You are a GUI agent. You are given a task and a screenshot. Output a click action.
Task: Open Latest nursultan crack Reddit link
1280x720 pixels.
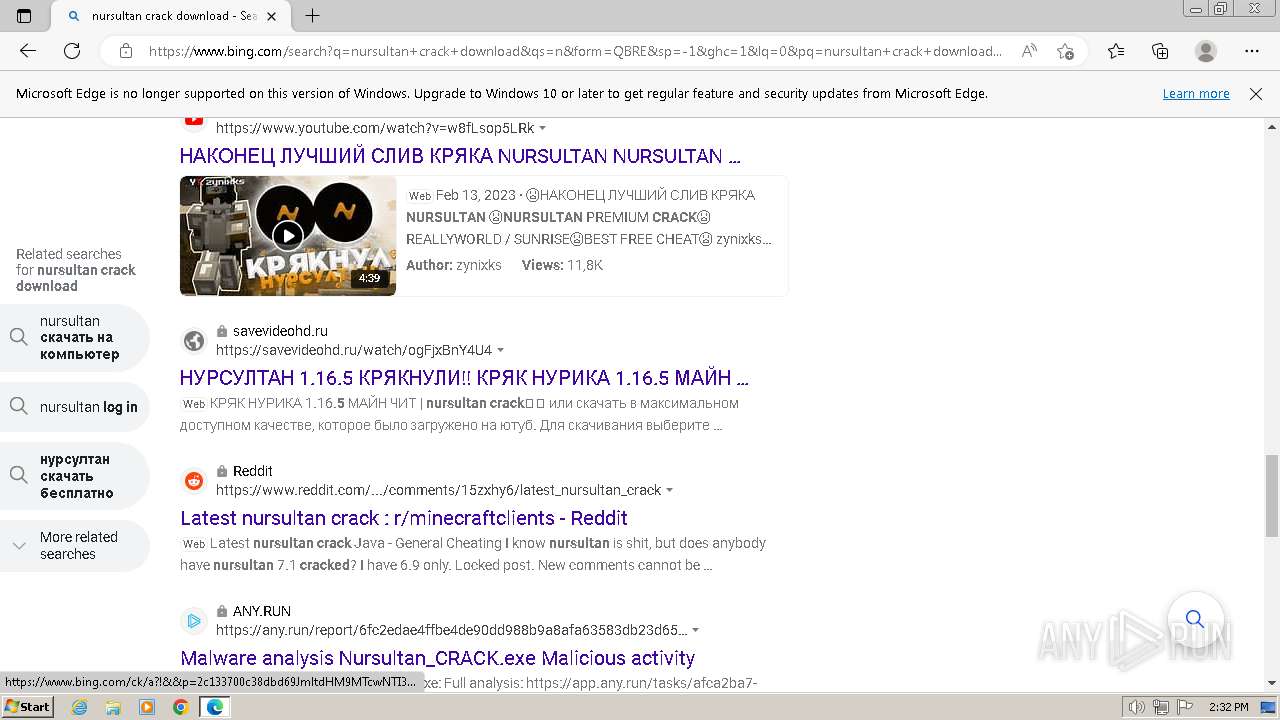404,518
